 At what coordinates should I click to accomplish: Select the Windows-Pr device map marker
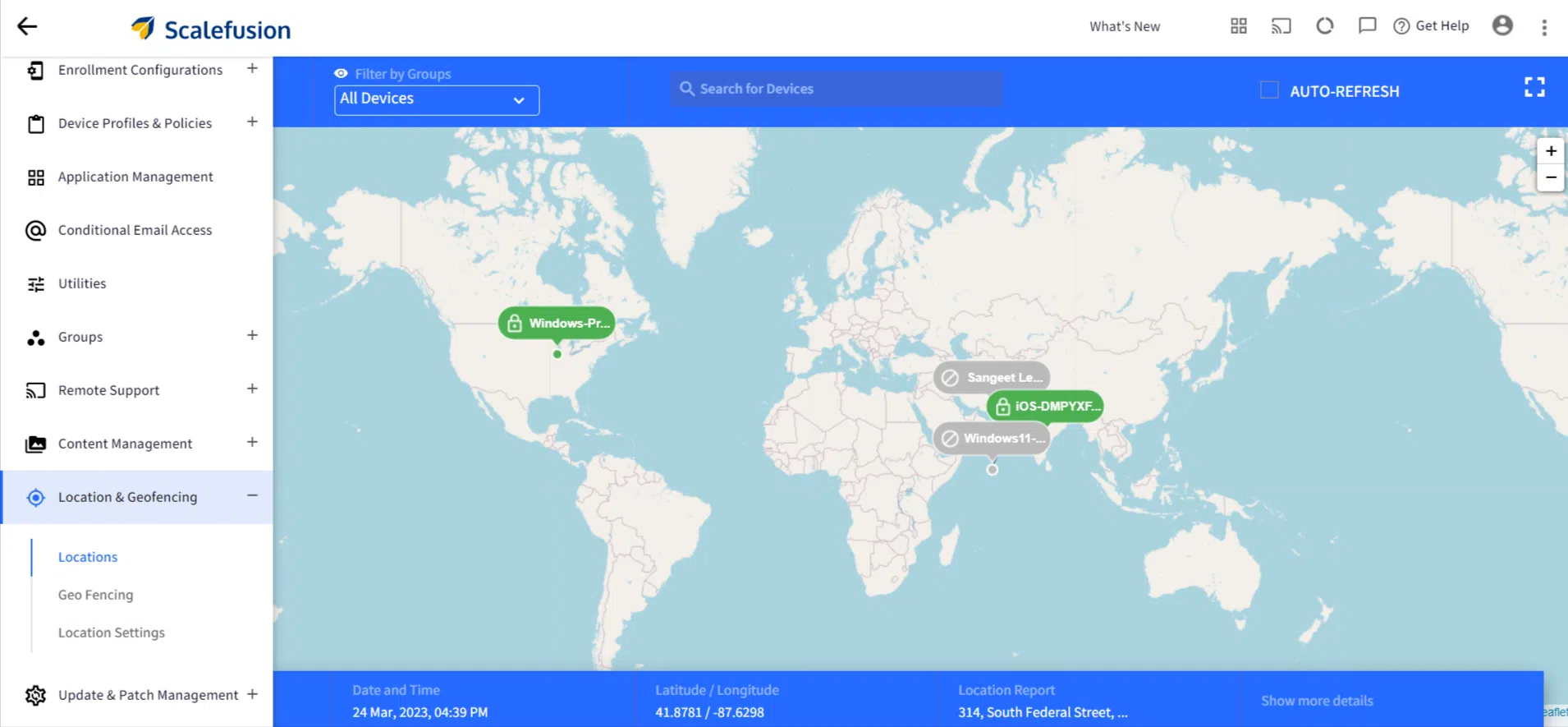click(x=557, y=324)
